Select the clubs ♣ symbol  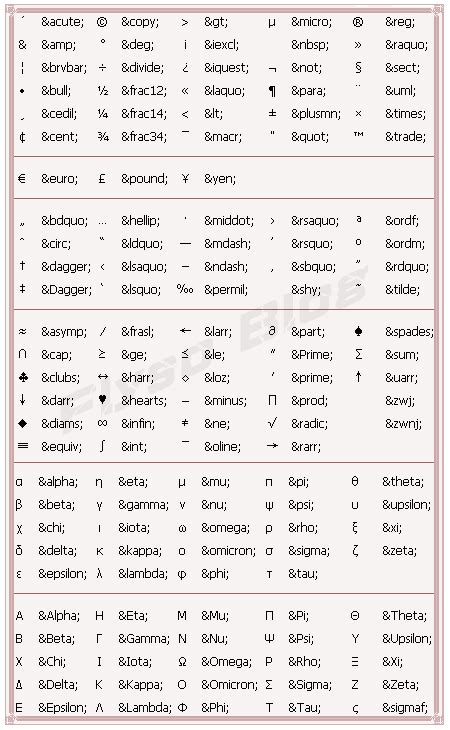click(22, 378)
